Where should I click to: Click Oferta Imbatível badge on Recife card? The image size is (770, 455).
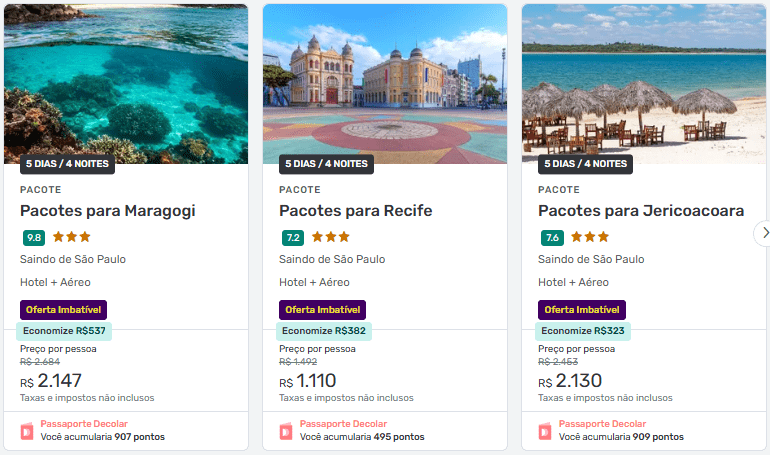(x=322, y=310)
